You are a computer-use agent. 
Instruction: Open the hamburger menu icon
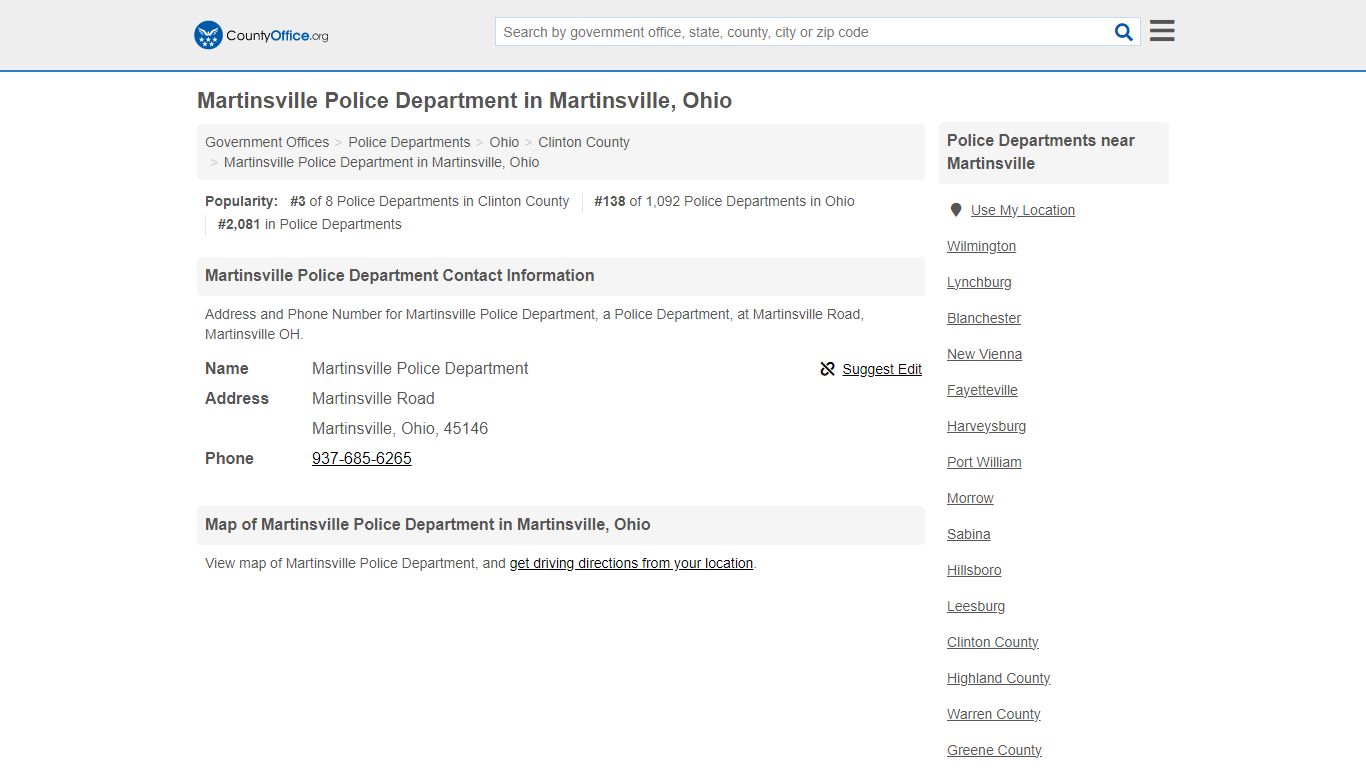(1162, 31)
